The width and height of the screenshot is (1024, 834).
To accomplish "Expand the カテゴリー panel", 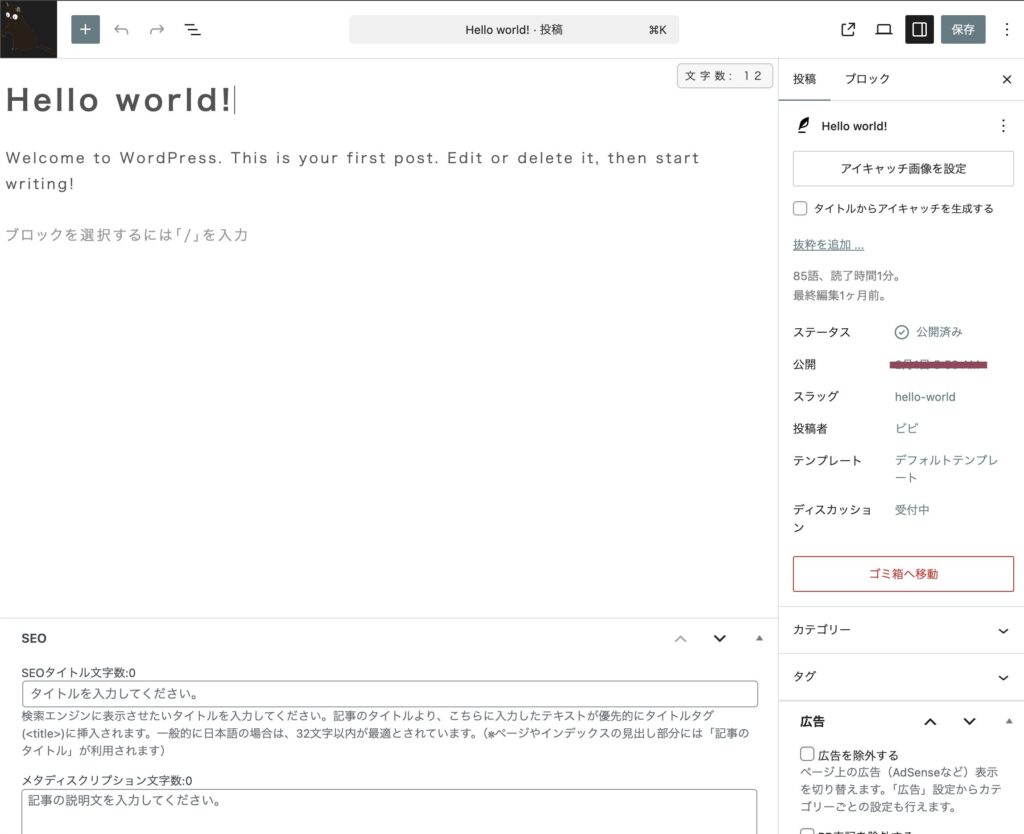I will (1003, 630).
